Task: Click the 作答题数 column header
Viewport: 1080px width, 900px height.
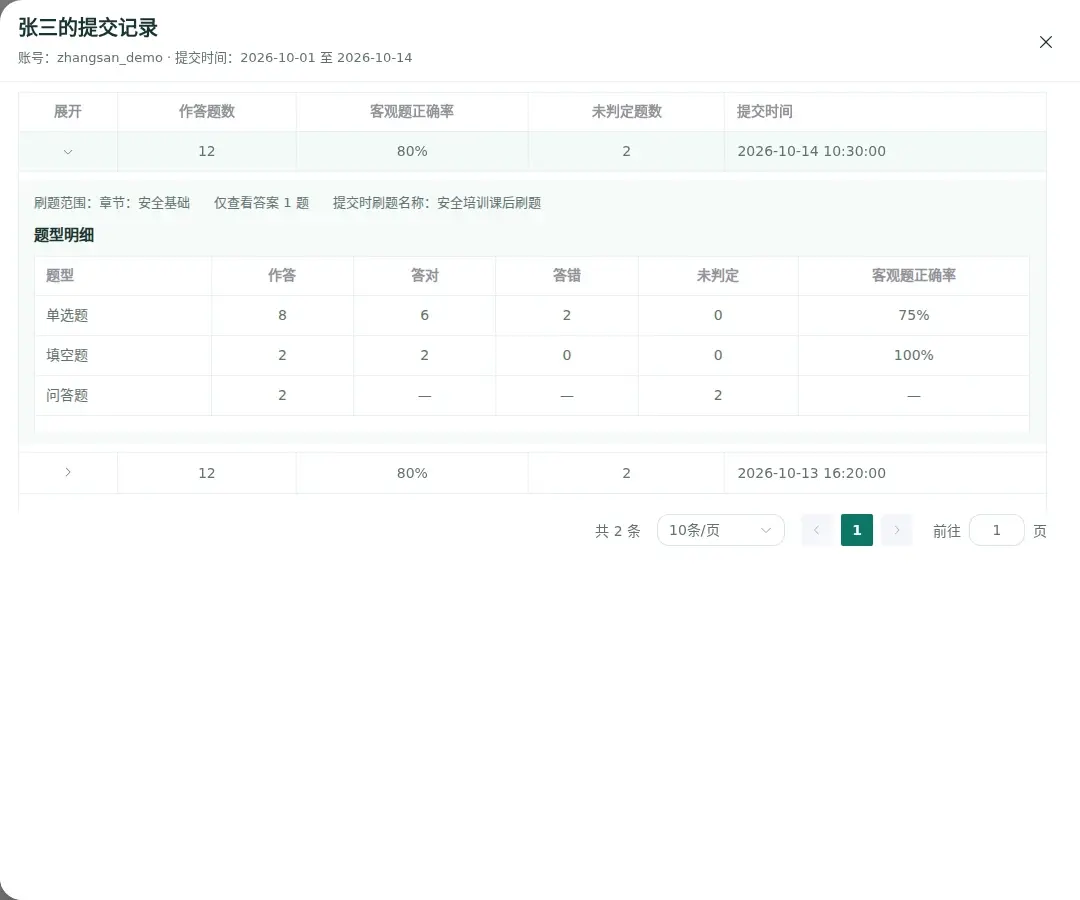Action: tap(207, 112)
